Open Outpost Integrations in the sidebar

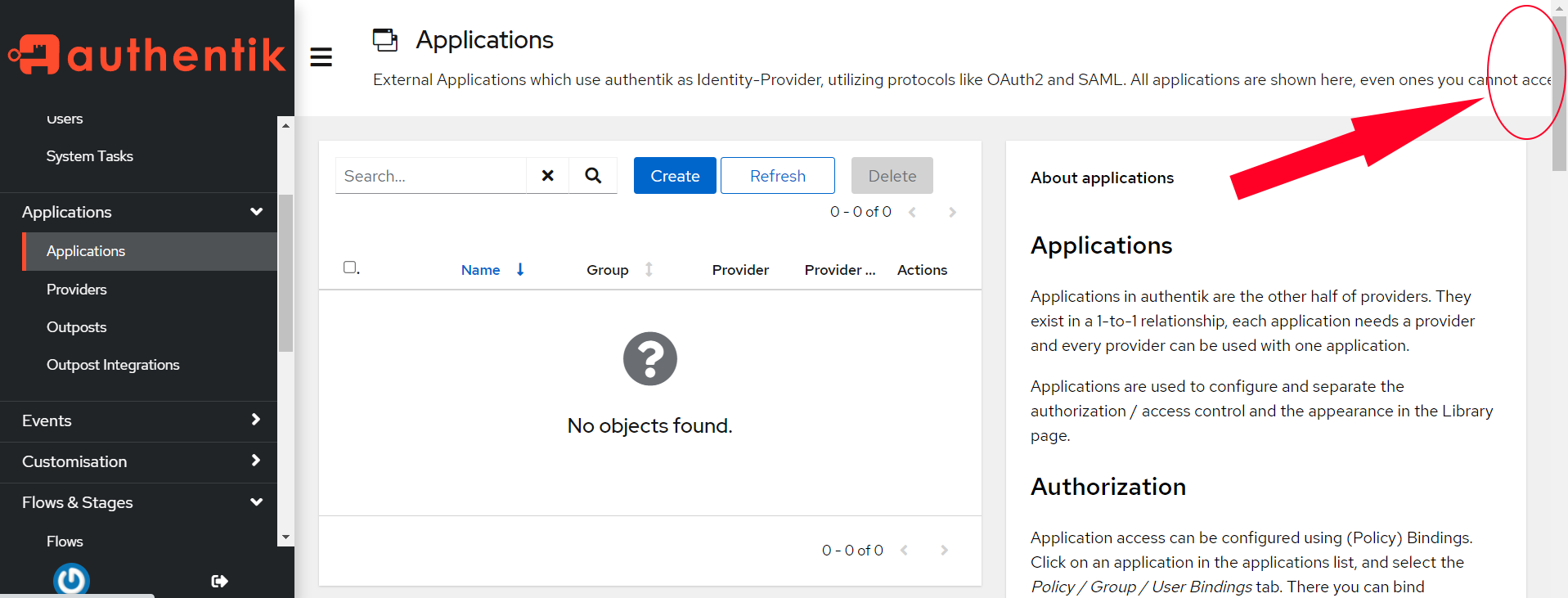pyautogui.click(x=113, y=365)
